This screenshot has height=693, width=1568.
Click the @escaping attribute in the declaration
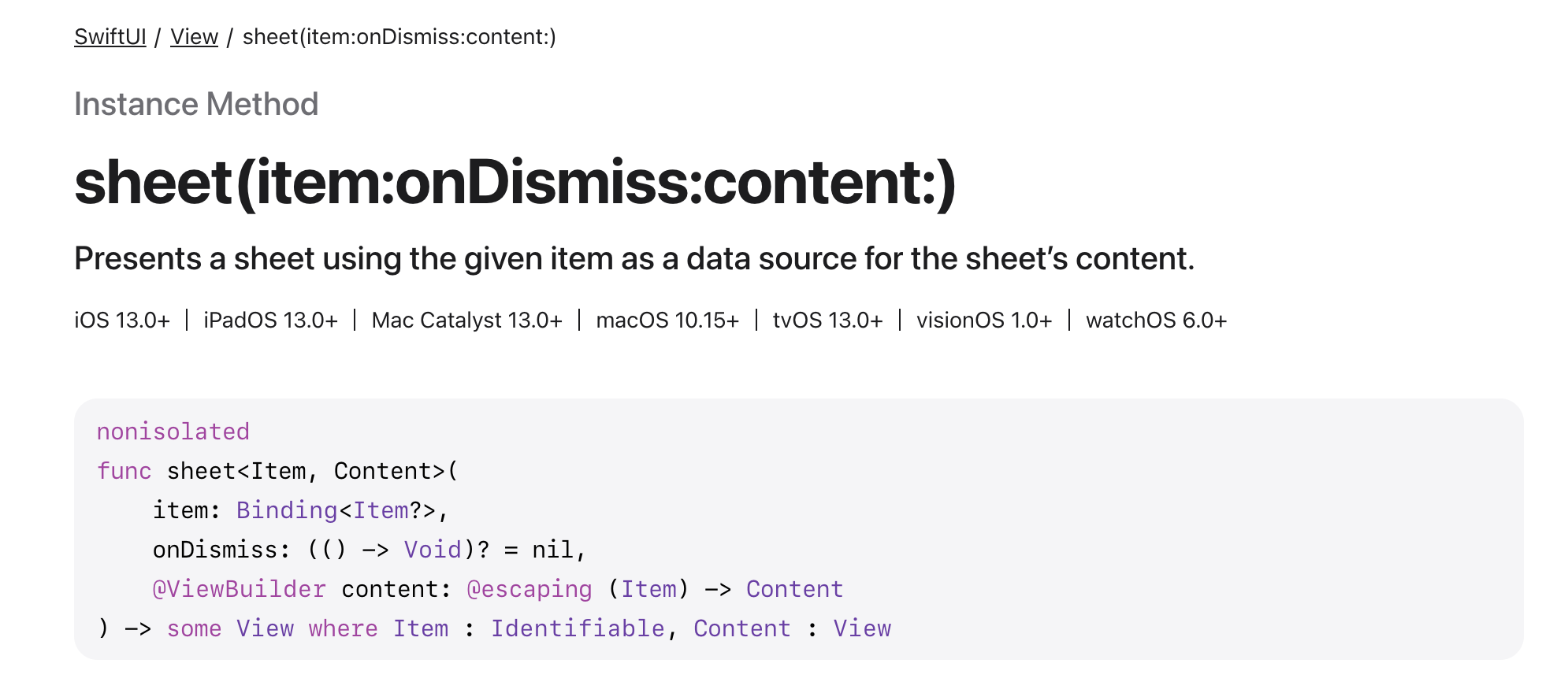529,589
